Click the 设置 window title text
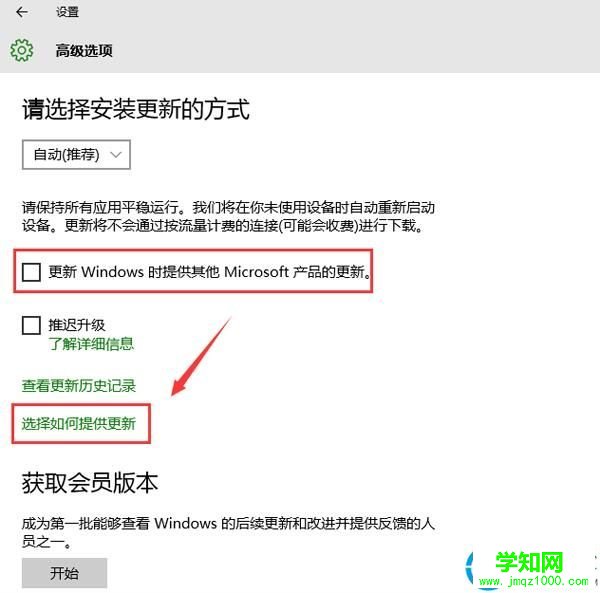This screenshot has width=600, height=593. point(67,12)
